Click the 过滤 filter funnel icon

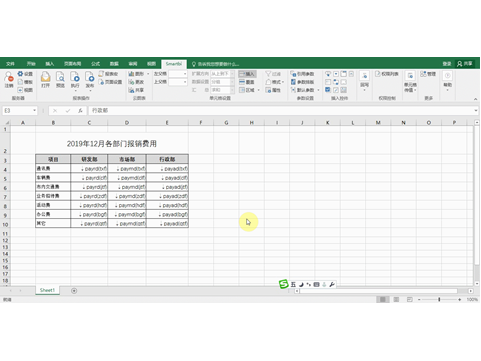(x=268, y=74)
